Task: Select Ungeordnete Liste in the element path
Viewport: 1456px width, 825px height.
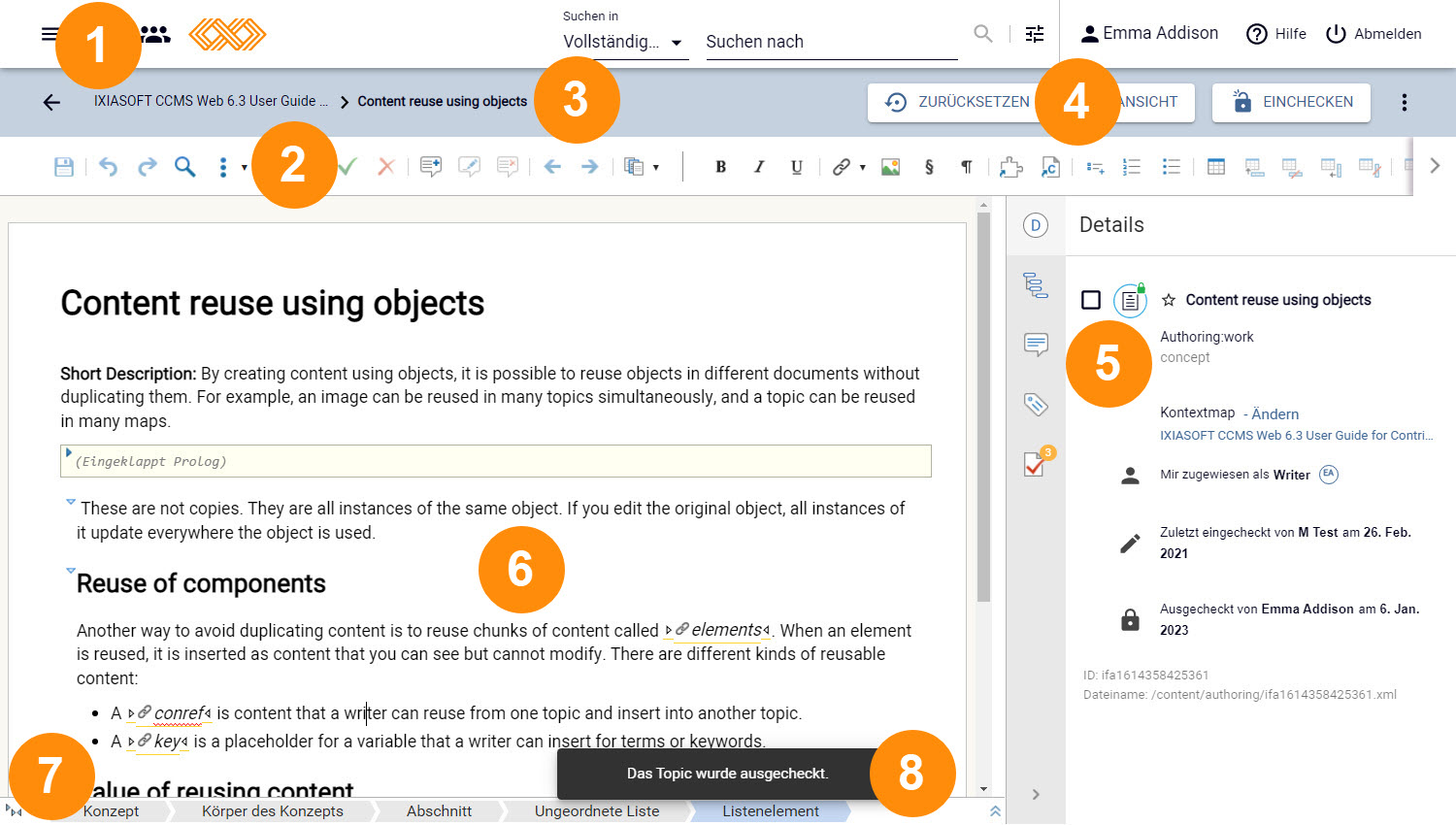Action: tap(597, 810)
